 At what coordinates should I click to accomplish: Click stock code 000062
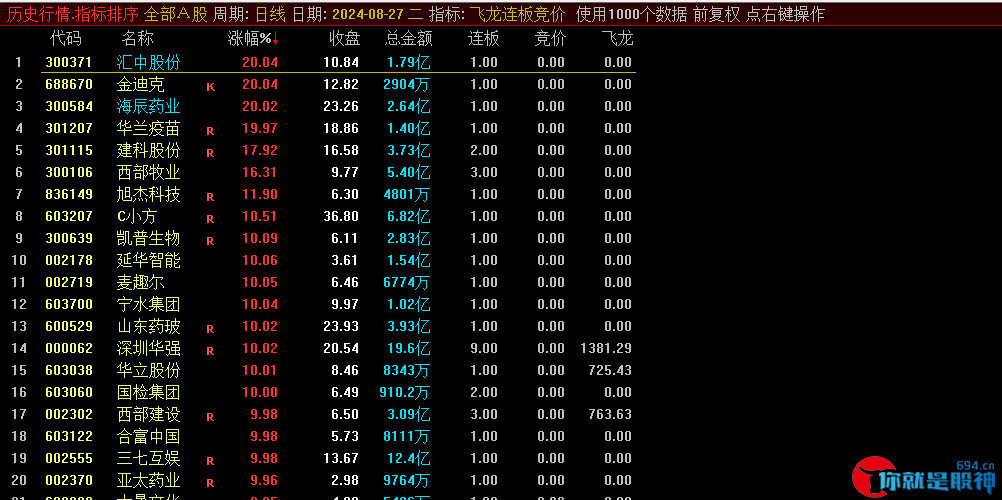(69, 348)
